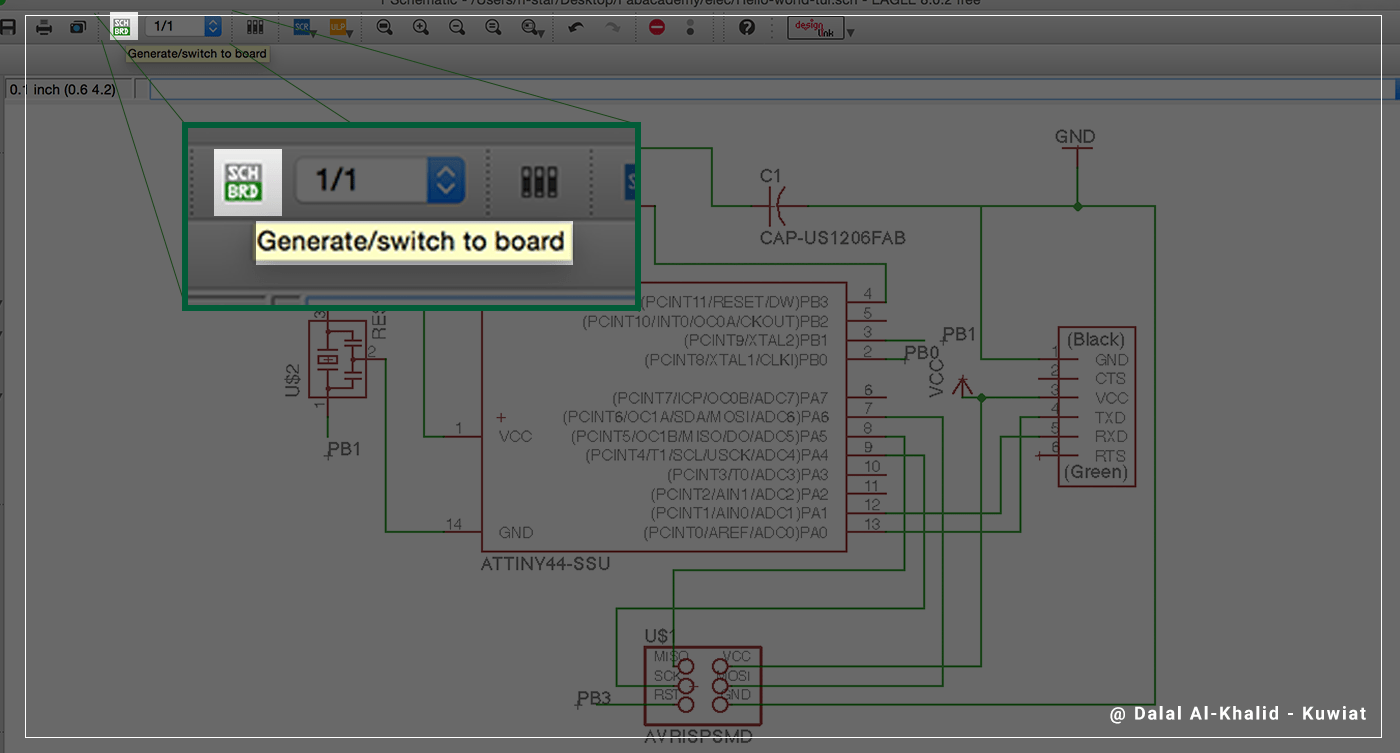Switch to board with the SCH/BRD icon

(x=123, y=27)
